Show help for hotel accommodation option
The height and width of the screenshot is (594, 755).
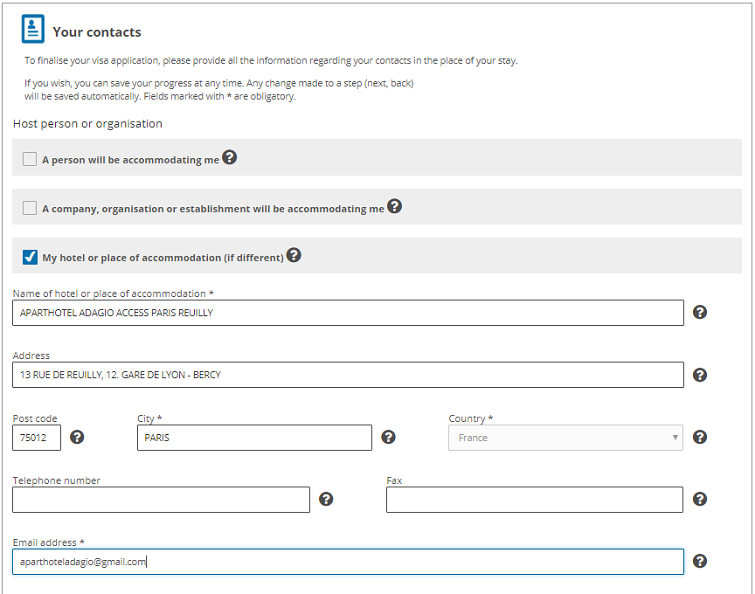(x=294, y=255)
